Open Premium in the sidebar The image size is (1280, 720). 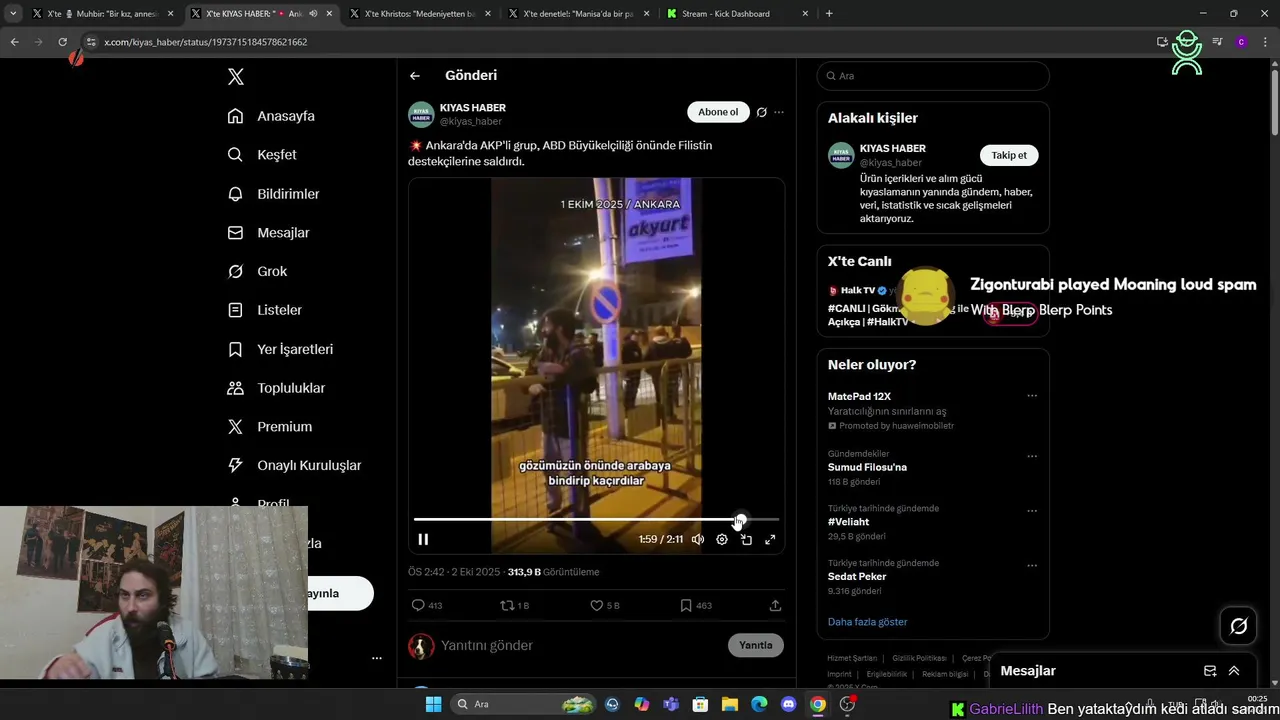(x=269, y=426)
